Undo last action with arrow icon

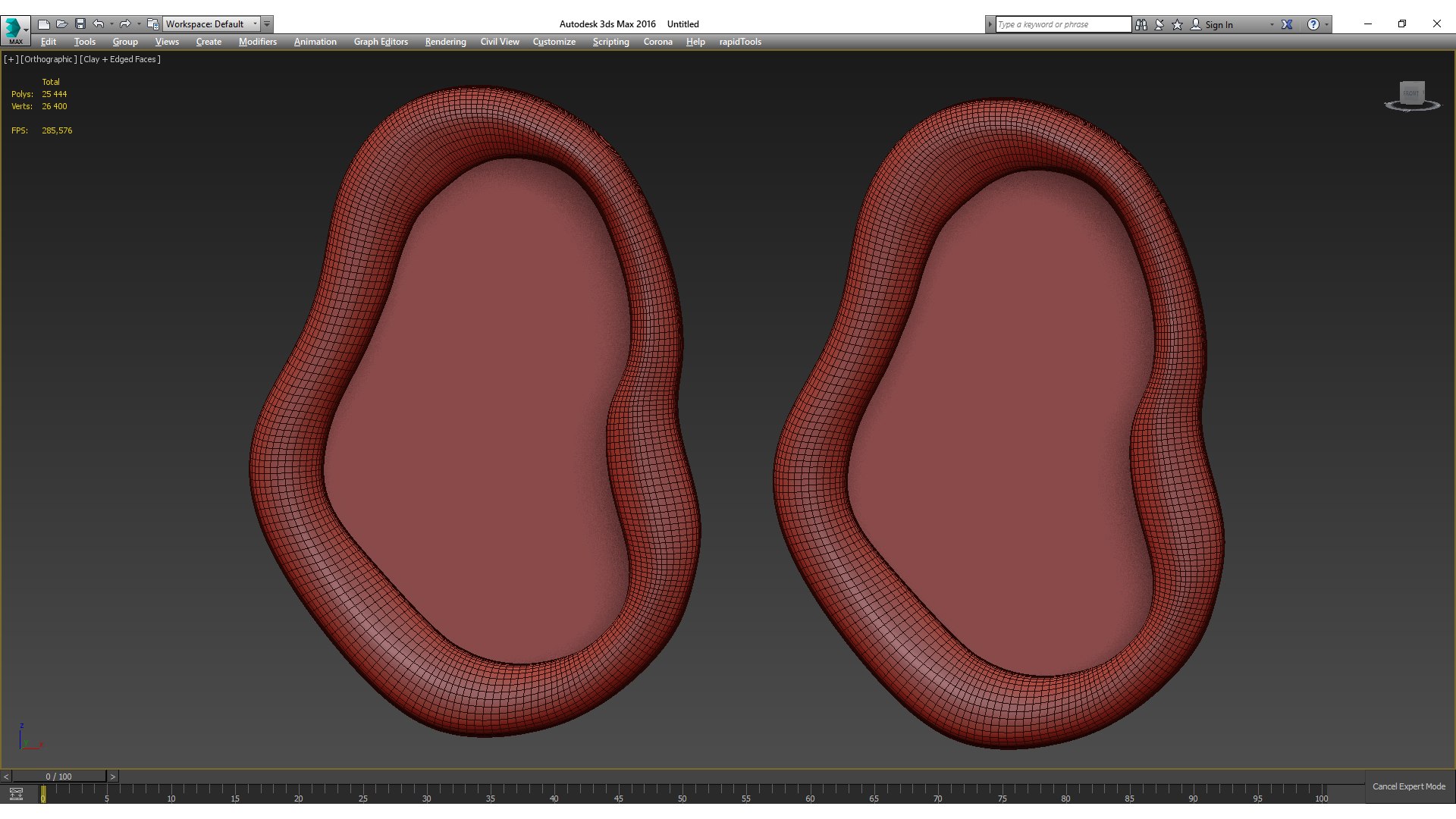click(x=99, y=24)
